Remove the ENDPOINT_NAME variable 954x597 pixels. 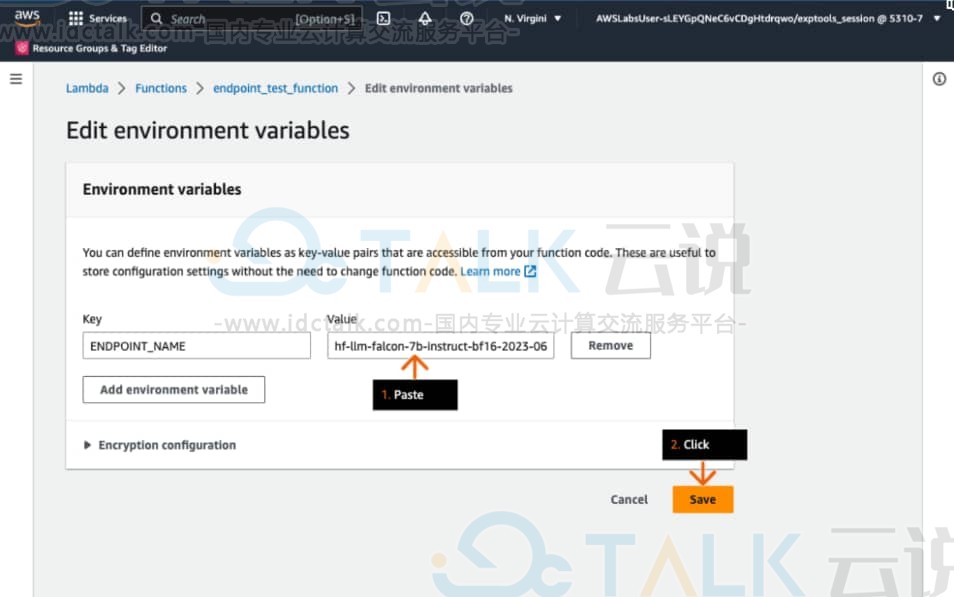(610, 345)
